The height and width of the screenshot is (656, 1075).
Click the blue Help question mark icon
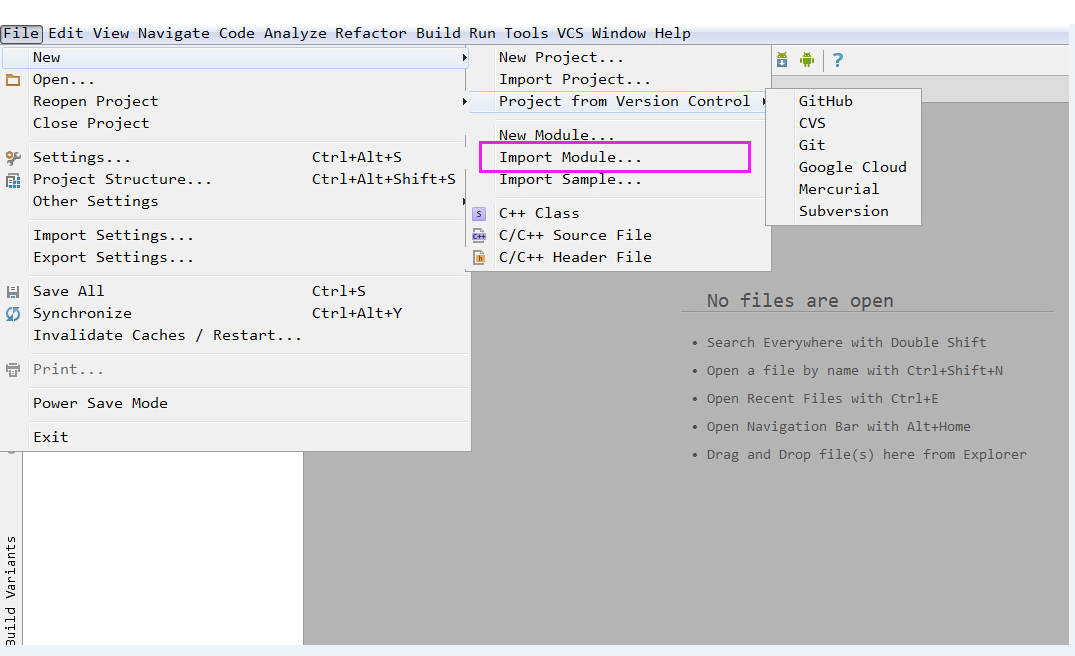[837, 60]
